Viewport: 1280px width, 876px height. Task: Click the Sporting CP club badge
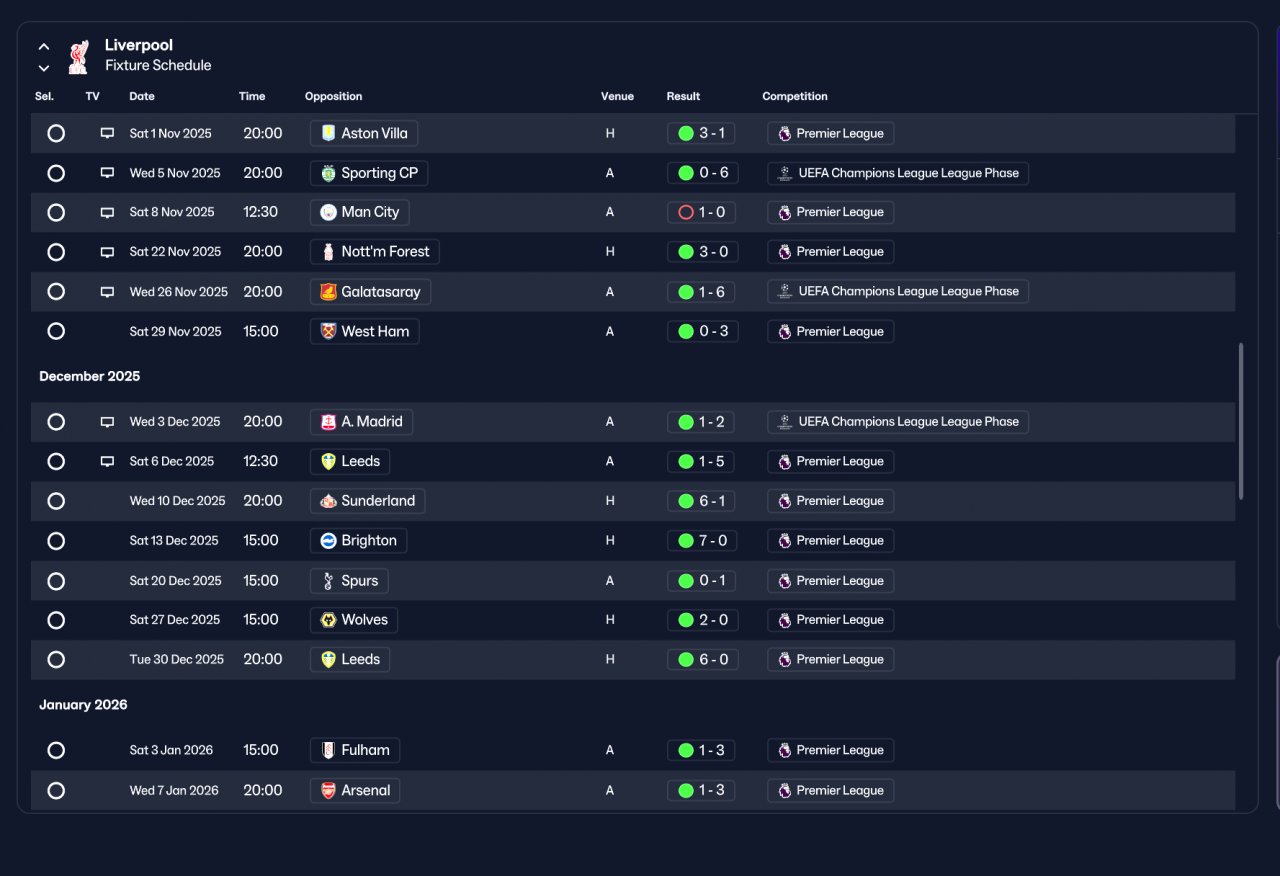328,173
